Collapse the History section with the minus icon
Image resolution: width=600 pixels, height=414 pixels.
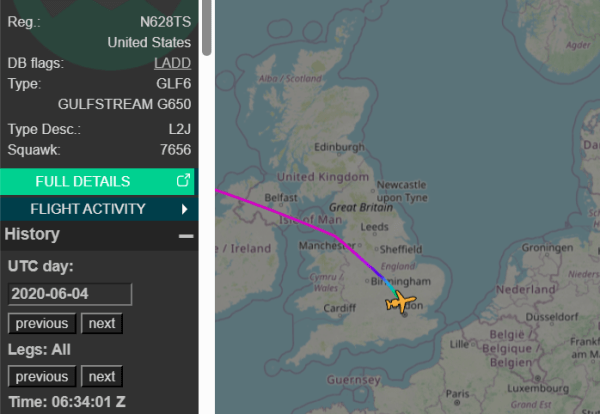click(185, 235)
